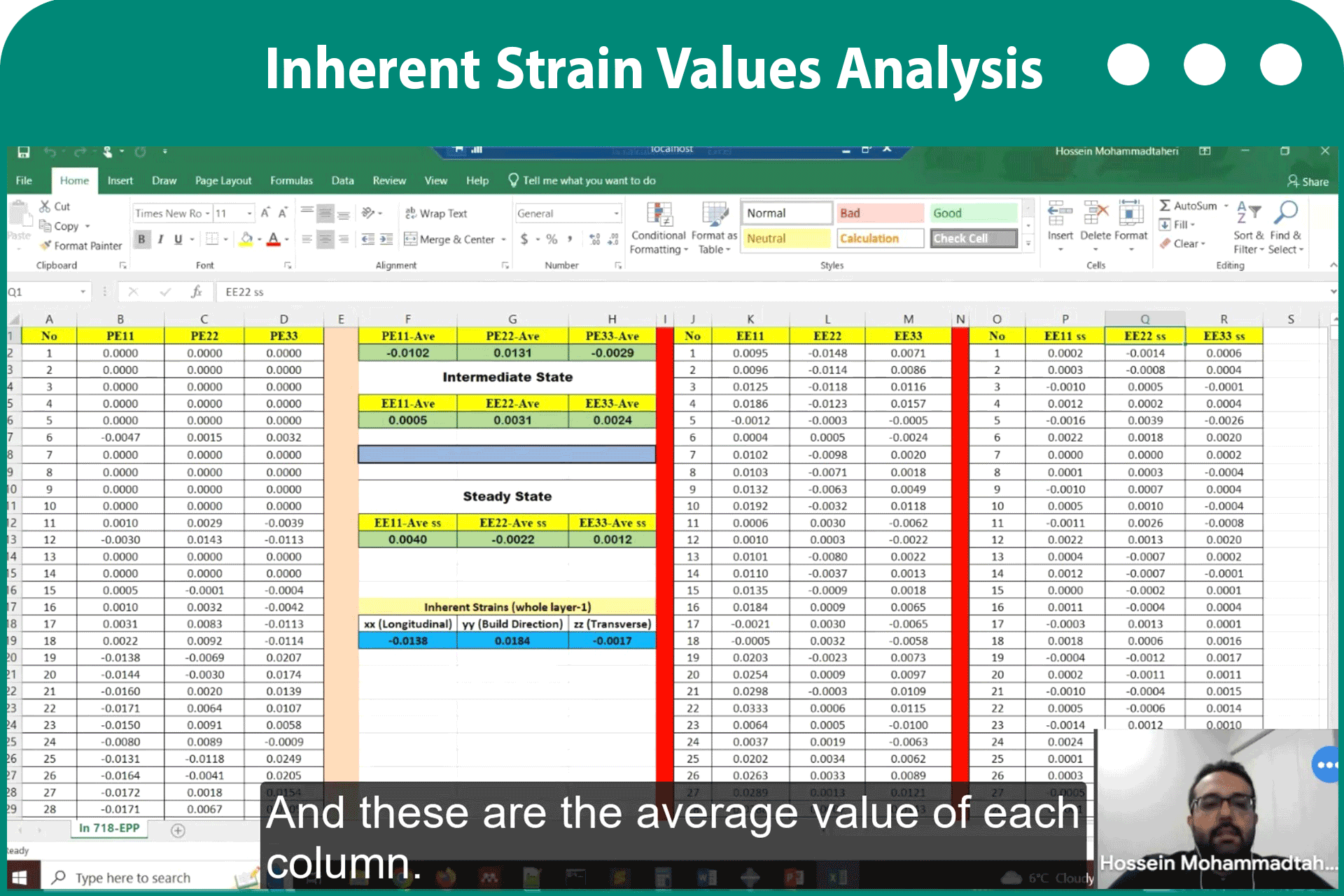The image size is (1344, 896).
Task: Click the Cut scissors icon
Action: [x=45, y=206]
